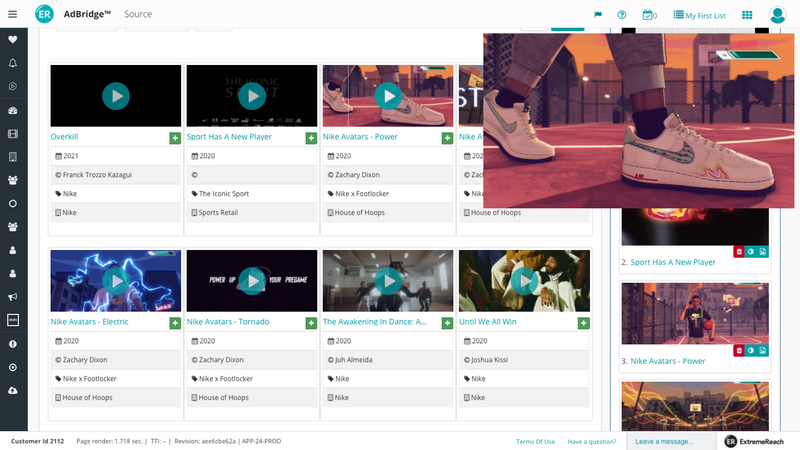Viewport: 800px width, 450px height.
Task: Open the hamburger navigation menu
Action: coord(13,14)
